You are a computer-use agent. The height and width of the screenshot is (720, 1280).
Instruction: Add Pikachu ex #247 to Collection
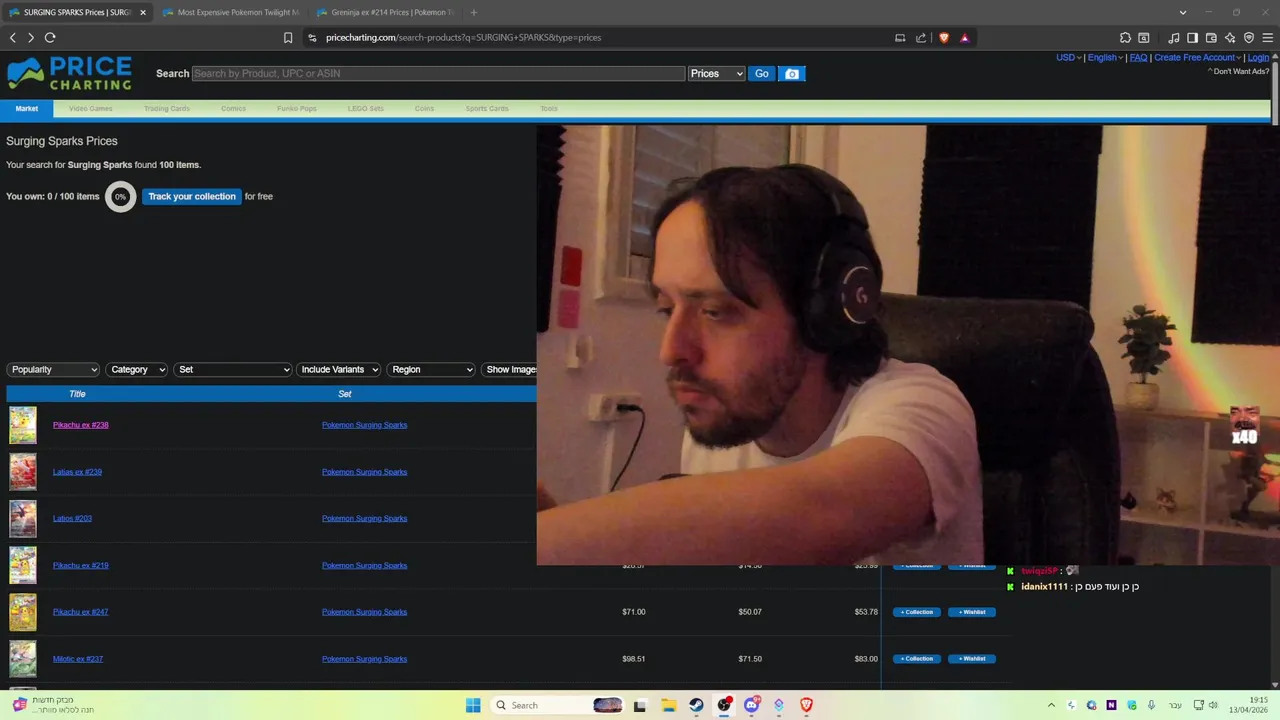tap(917, 612)
